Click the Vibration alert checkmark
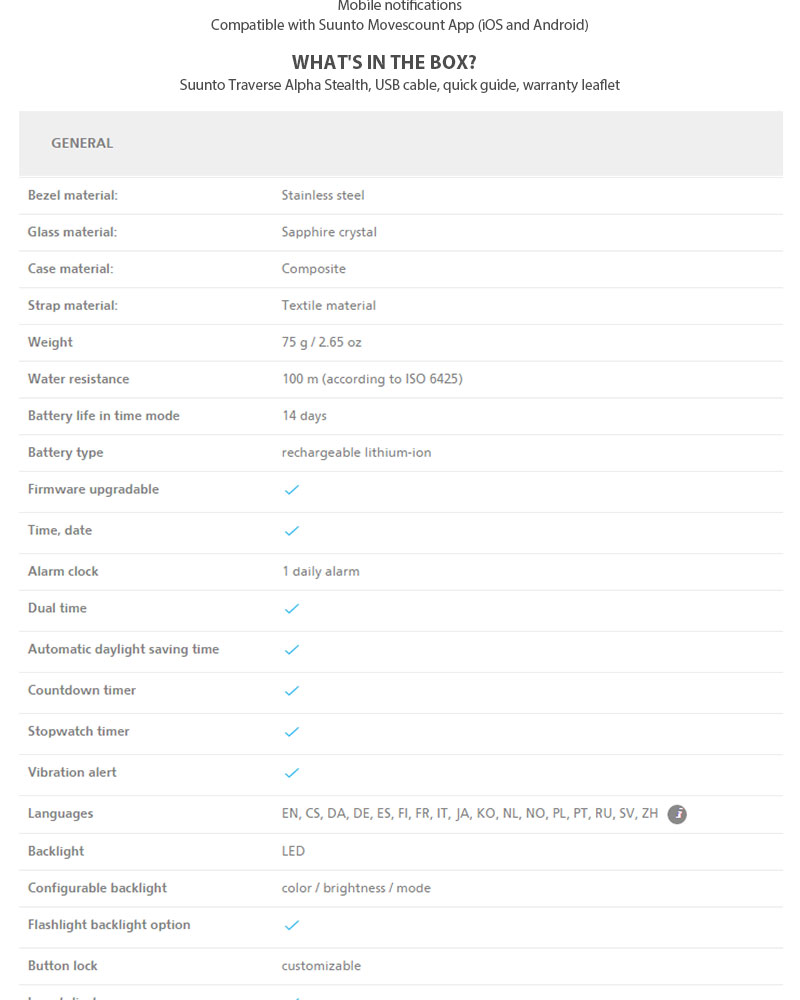Image resolution: width=800 pixels, height=1000 pixels. point(292,773)
